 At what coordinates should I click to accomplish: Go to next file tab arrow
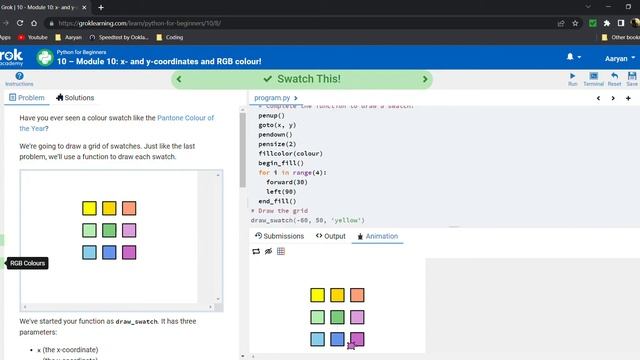pos(613,98)
